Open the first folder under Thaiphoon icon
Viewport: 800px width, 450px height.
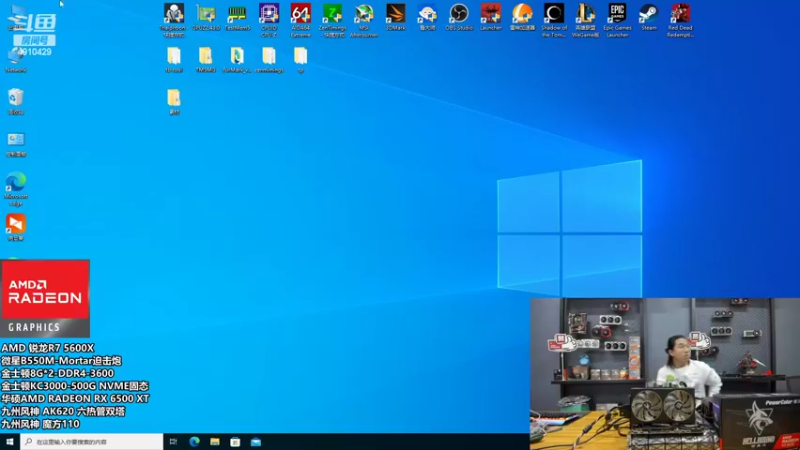click(173, 60)
